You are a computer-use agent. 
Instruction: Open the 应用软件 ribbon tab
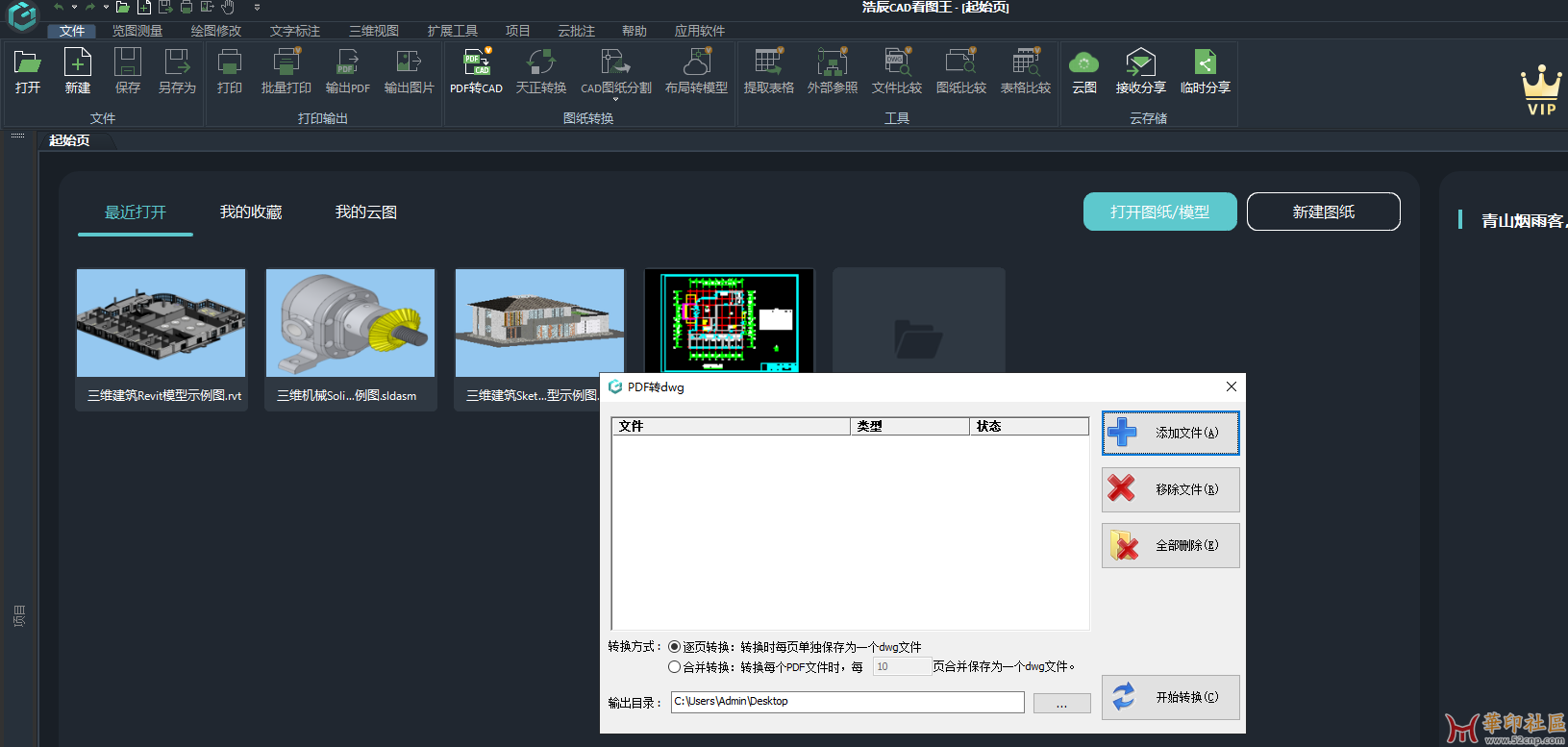[700, 31]
